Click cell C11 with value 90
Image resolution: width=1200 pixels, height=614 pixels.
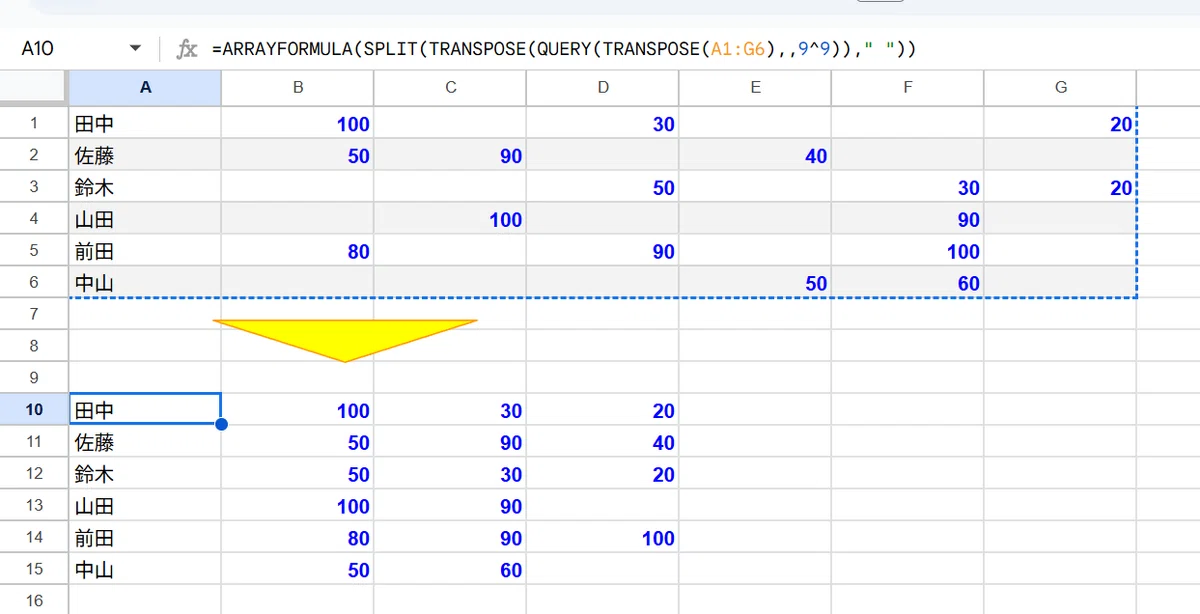pyautogui.click(x=450, y=442)
